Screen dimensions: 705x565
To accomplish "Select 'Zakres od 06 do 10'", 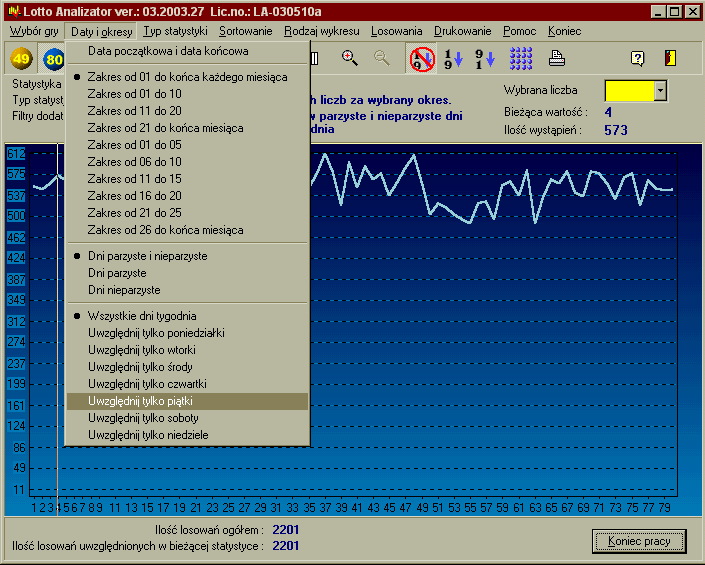I will [x=187, y=162].
